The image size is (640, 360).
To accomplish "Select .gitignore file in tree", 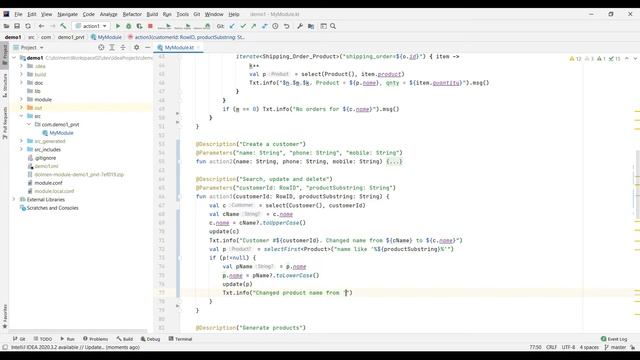I will tap(45, 158).
